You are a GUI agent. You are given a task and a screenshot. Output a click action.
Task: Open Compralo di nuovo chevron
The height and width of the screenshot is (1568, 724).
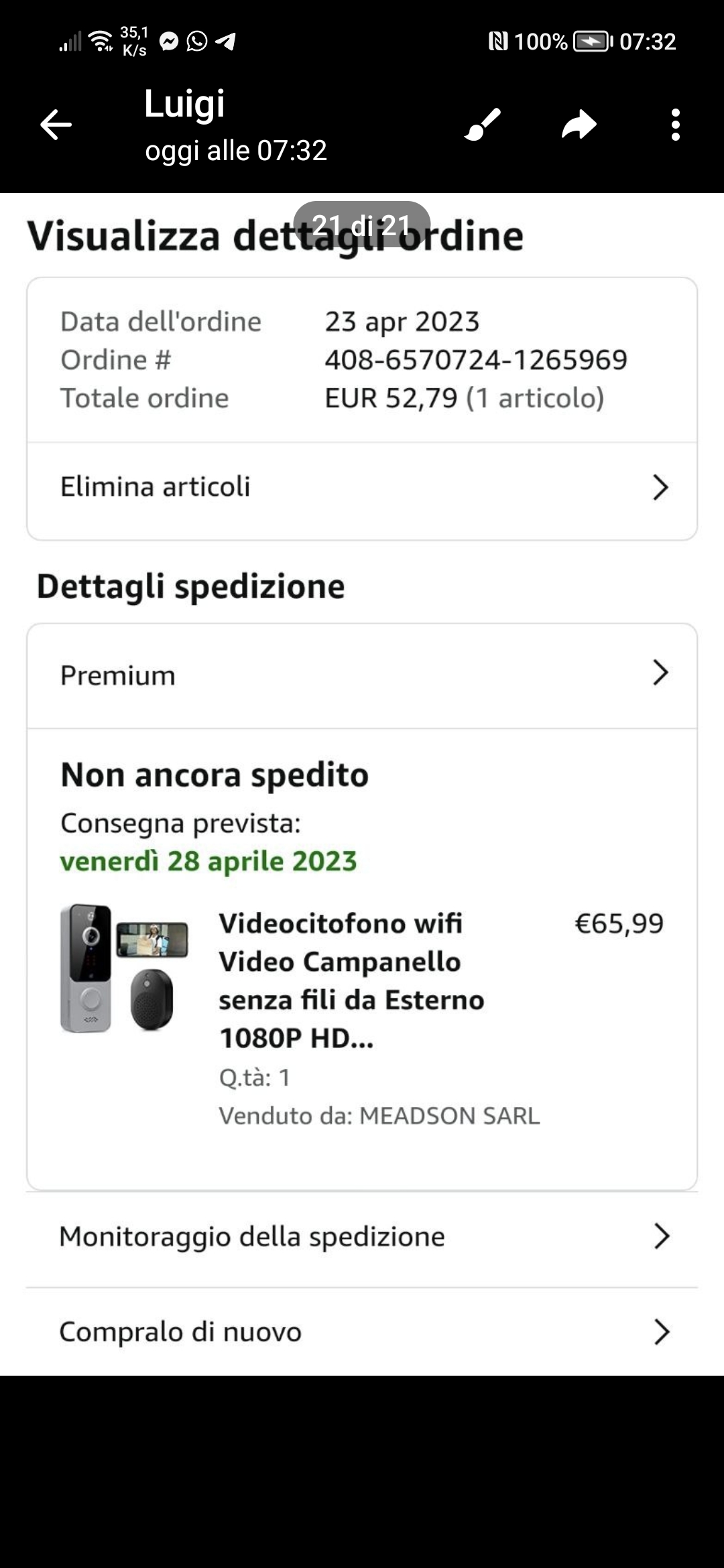point(661,1332)
